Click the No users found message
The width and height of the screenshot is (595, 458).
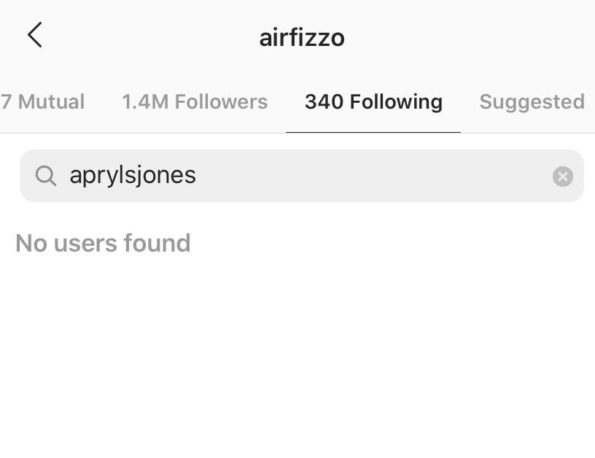[103, 243]
